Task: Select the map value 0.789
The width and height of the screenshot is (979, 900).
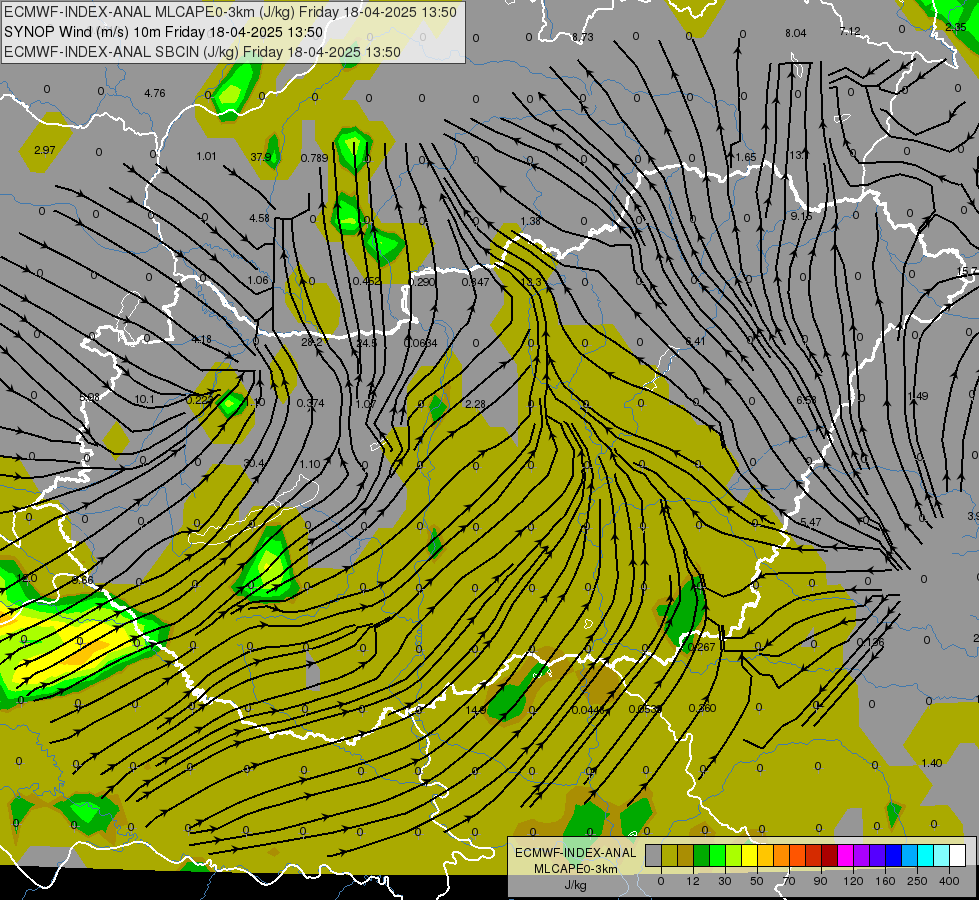Action: coord(314,158)
